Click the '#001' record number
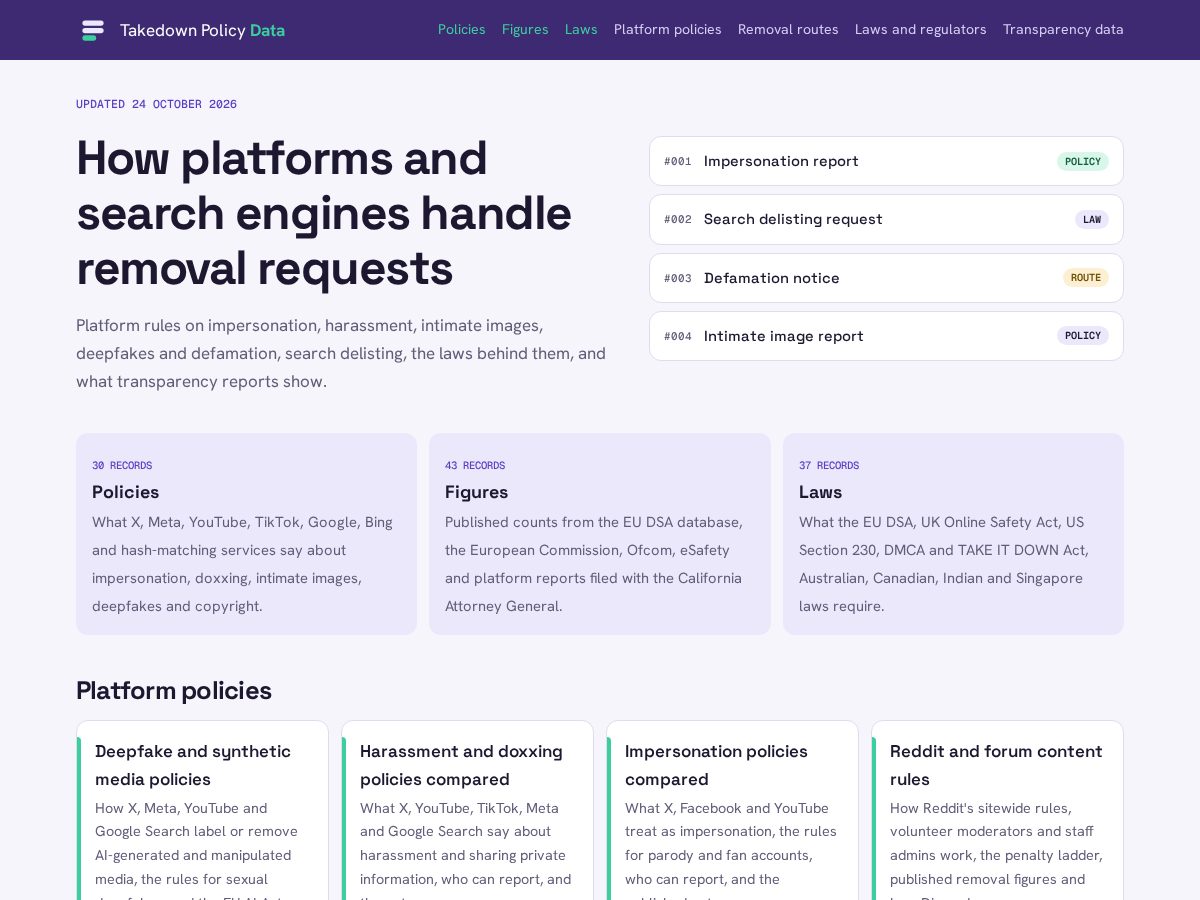Image resolution: width=1200 pixels, height=900 pixels. [x=678, y=161]
